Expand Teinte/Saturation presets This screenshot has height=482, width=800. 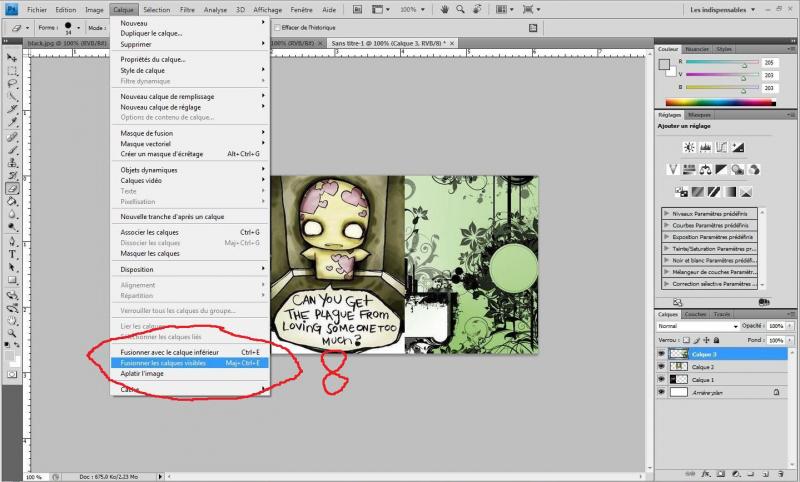point(667,248)
